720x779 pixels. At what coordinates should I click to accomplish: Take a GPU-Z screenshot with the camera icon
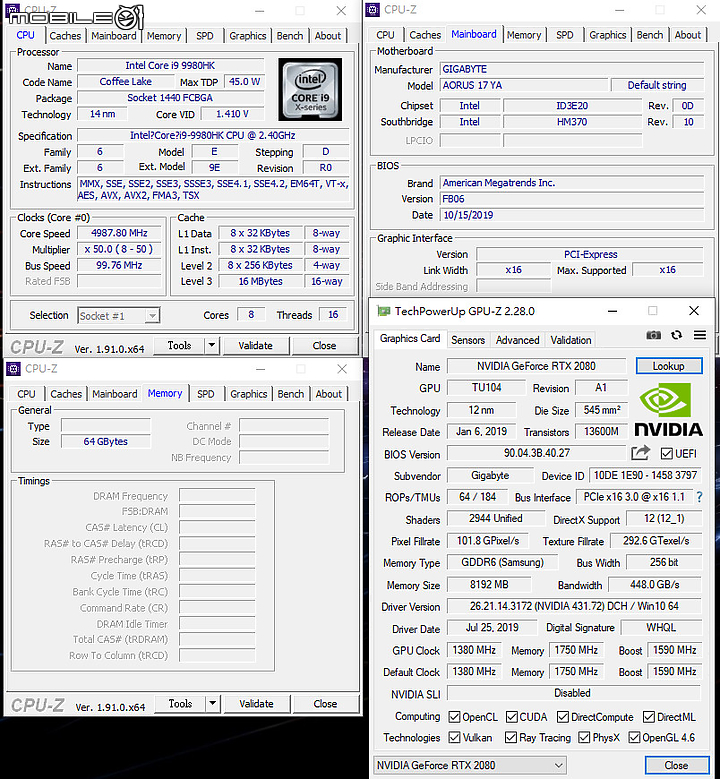653,335
